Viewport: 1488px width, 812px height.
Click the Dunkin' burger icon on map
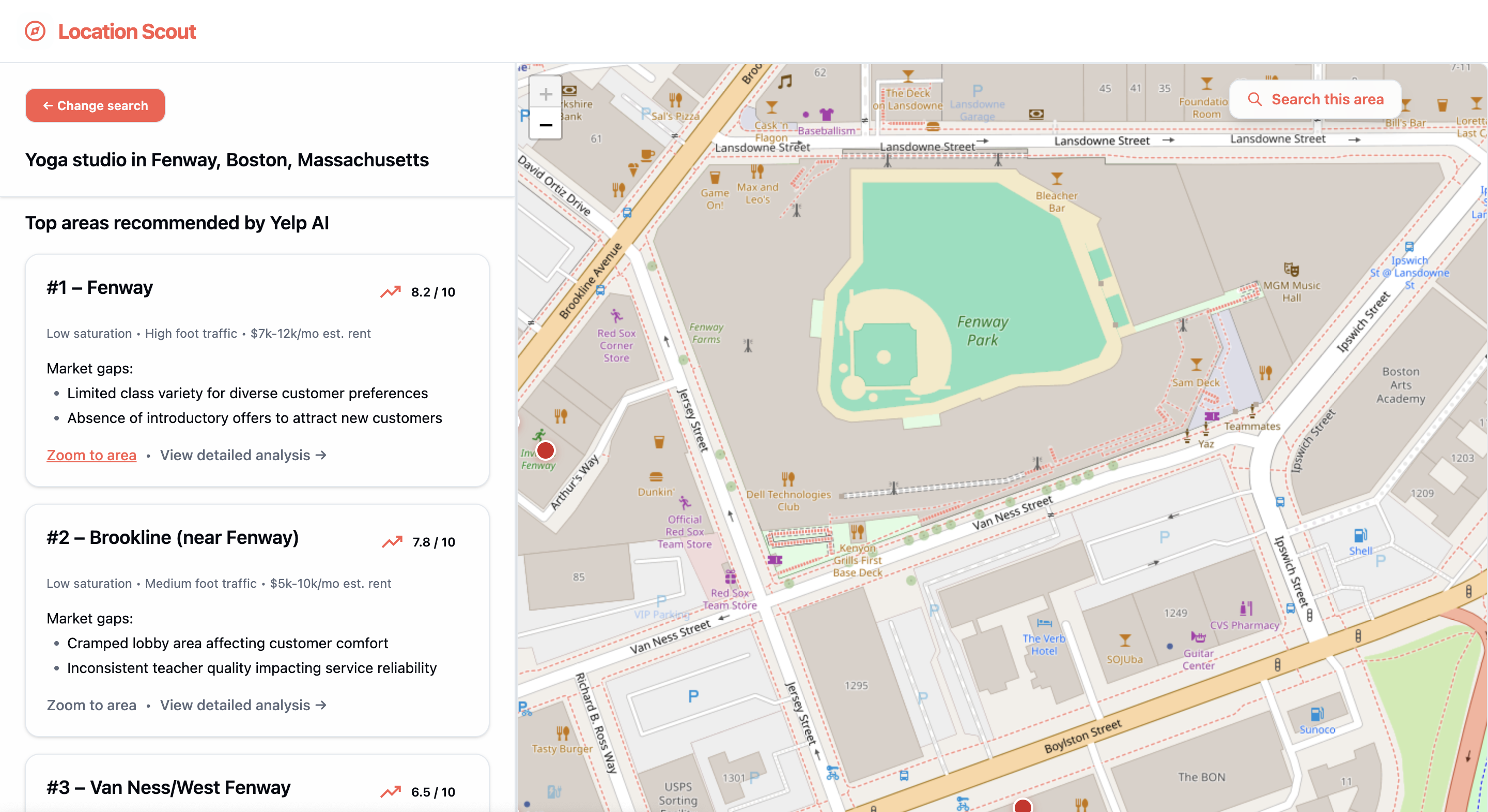click(x=656, y=477)
